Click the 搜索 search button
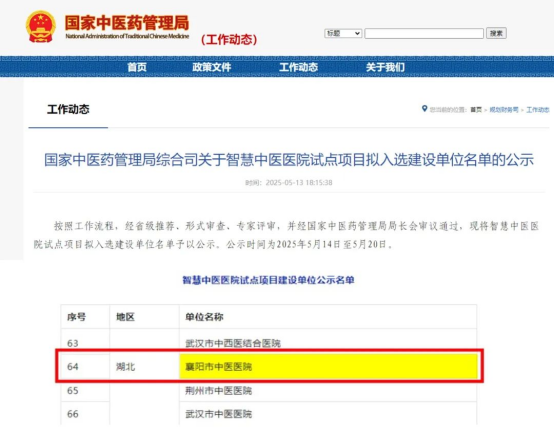This screenshot has width=554, height=434. click(496, 33)
